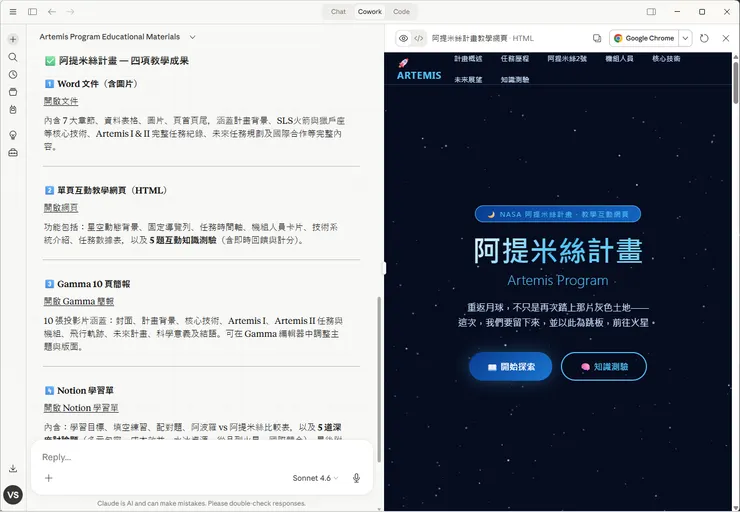Open the history clock icon

coord(13,75)
